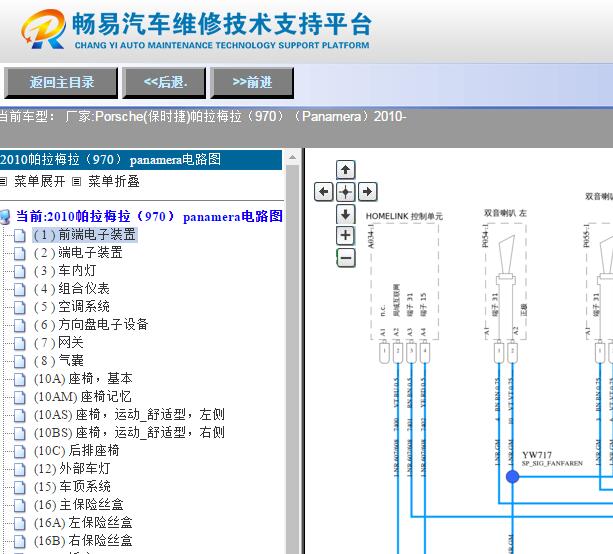Image resolution: width=613 pixels, height=554 pixels.
Task: Open (2) 端电子装置 tree item
Action: coord(78,253)
